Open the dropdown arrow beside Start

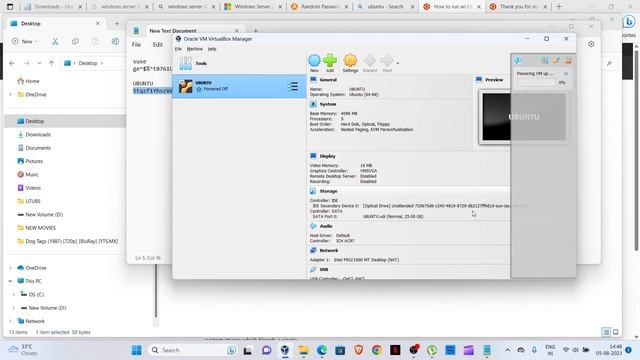[x=398, y=63]
